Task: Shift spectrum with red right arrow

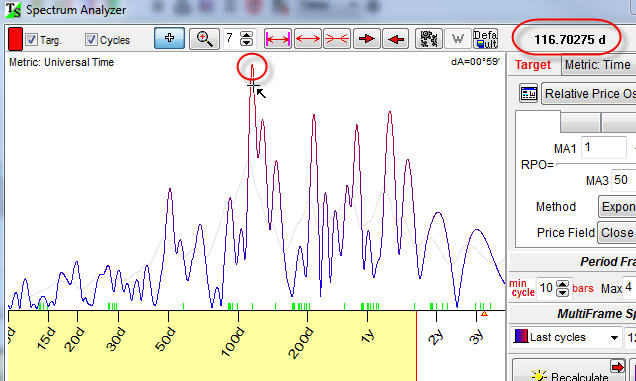Action: tap(367, 39)
